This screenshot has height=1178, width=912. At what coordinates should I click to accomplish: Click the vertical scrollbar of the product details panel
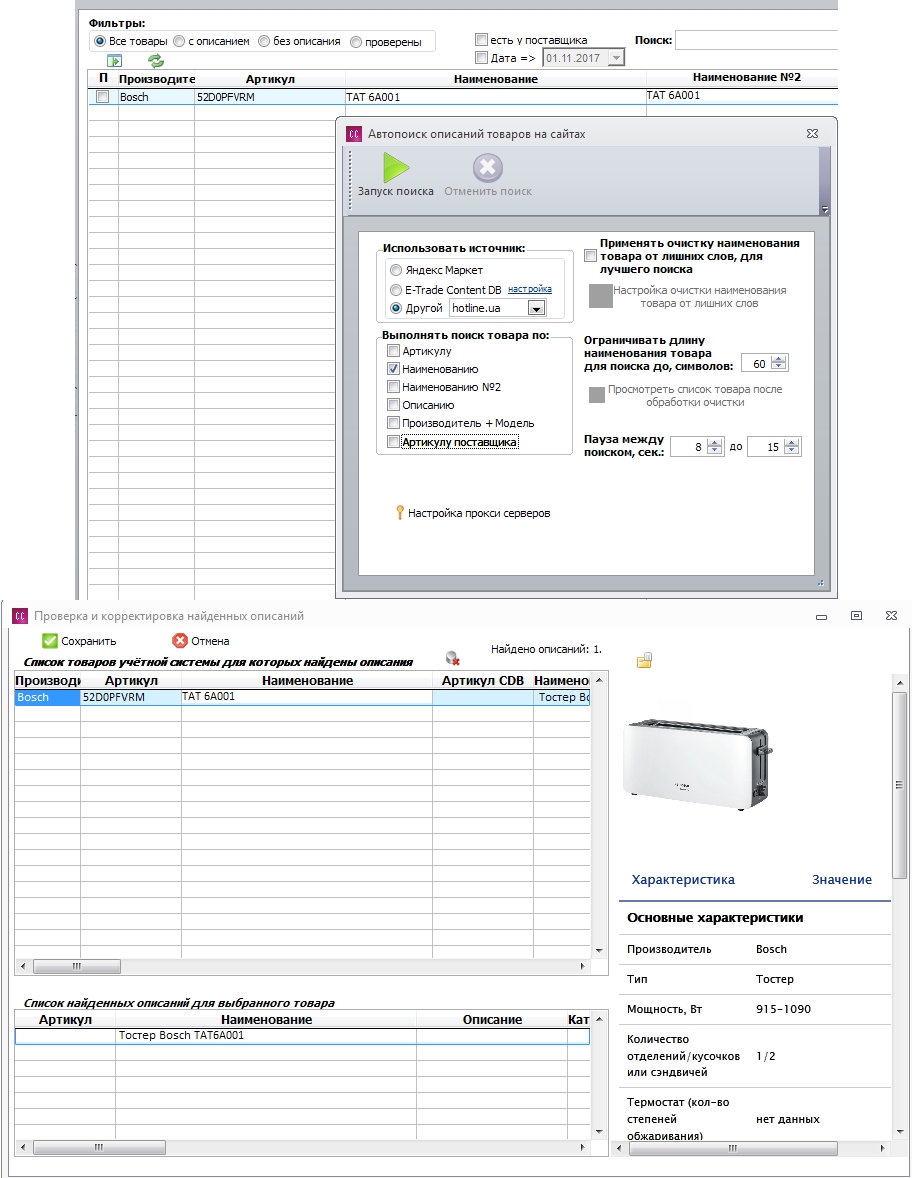pyautogui.click(x=899, y=785)
